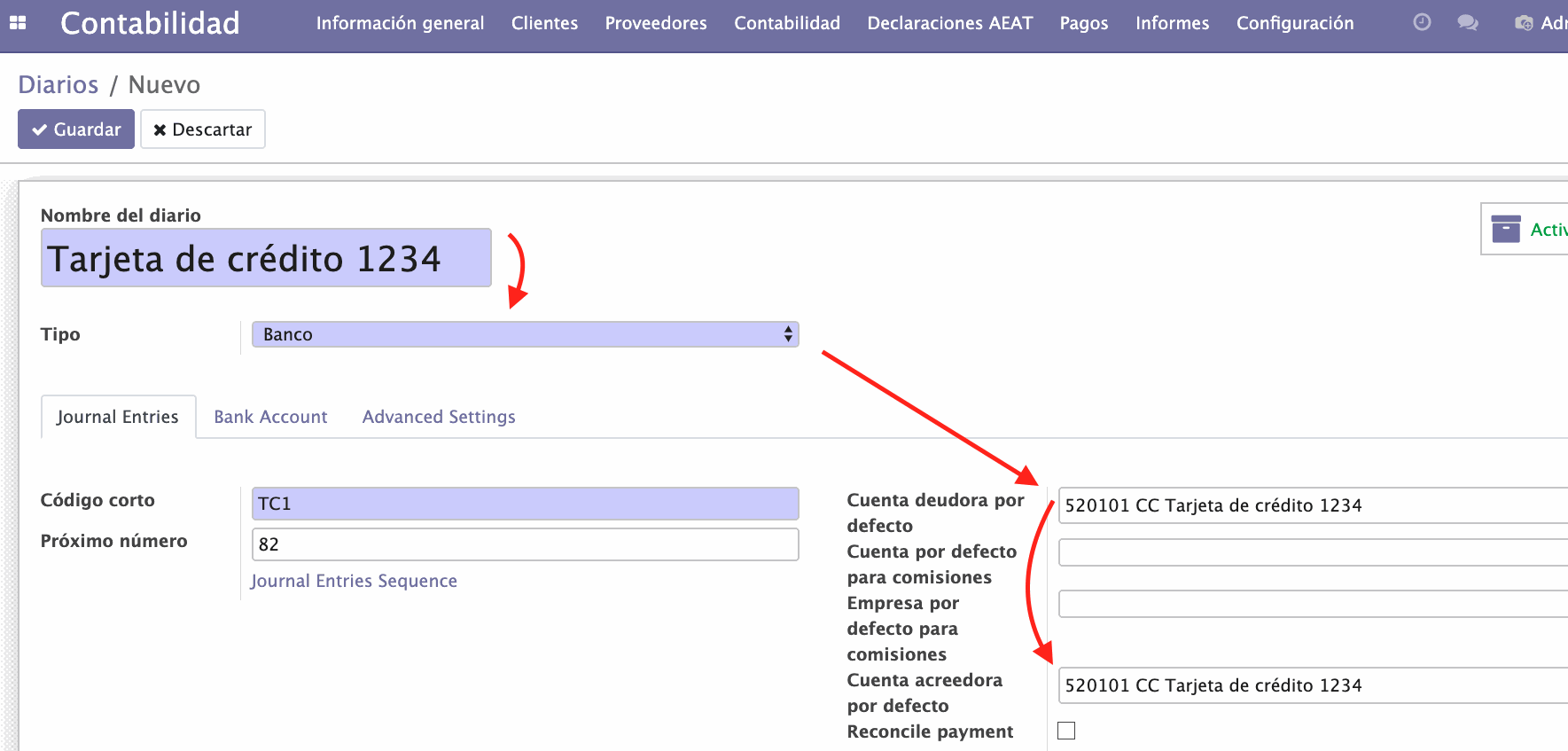The width and height of the screenshot is (1568, 751).
Task: Toggle the Reconcile payment checkbox
Action: (1066, 731)
